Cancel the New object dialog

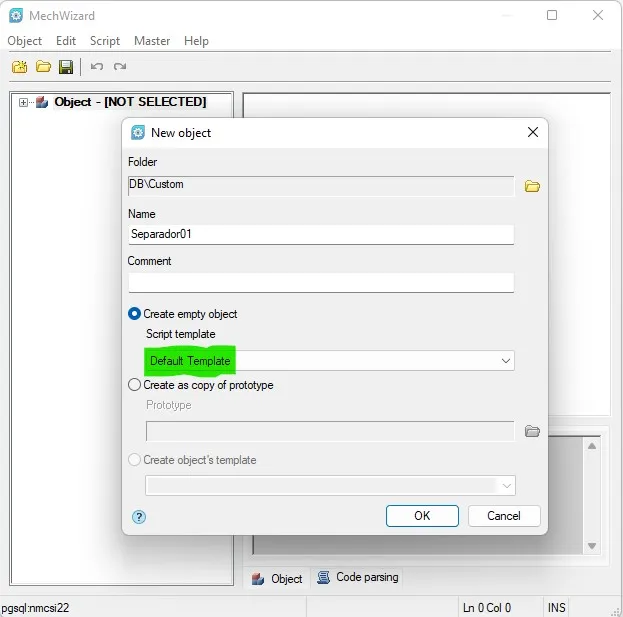pyautogui.click(x=504, y=516)
